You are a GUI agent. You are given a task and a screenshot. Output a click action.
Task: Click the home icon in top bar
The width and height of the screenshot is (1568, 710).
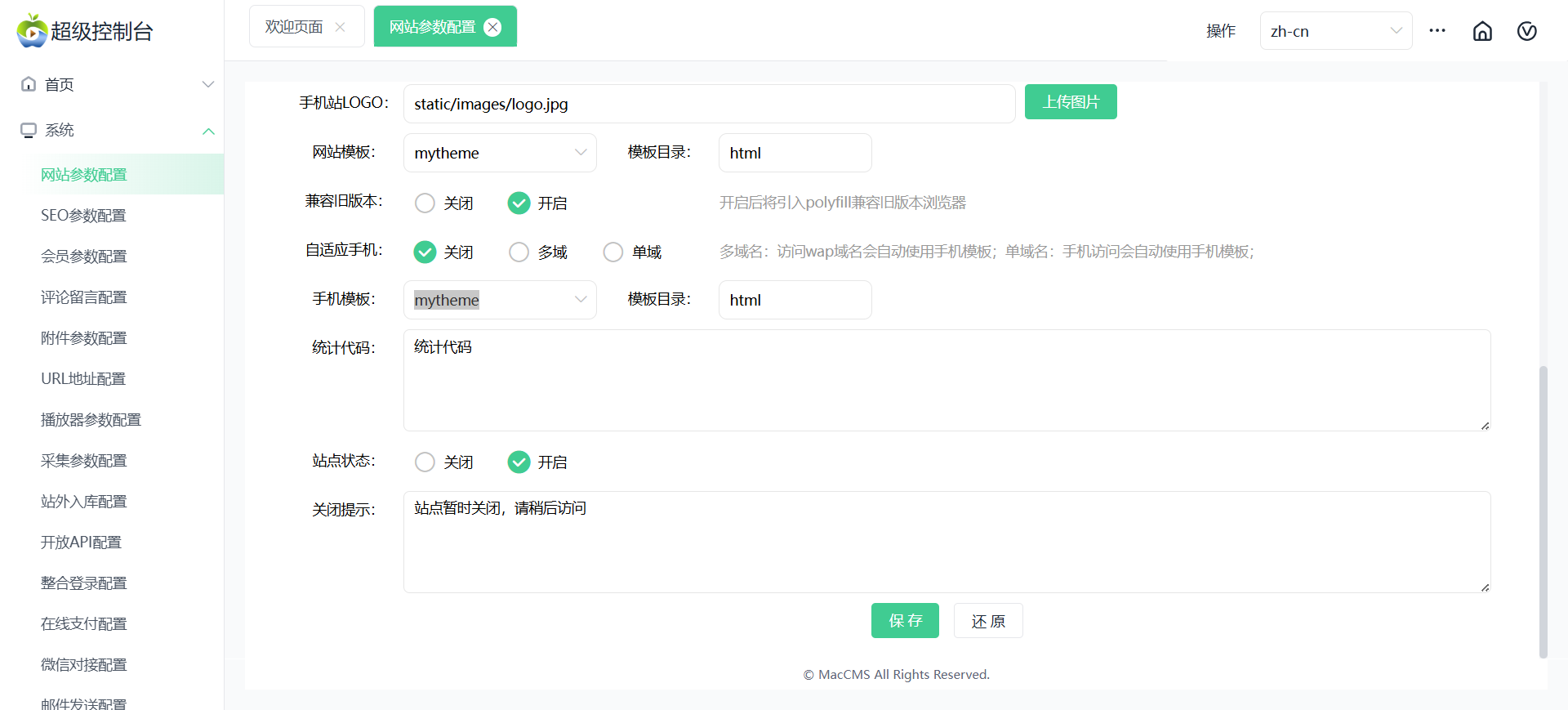pyautogui.click(x=1482, y=31)
